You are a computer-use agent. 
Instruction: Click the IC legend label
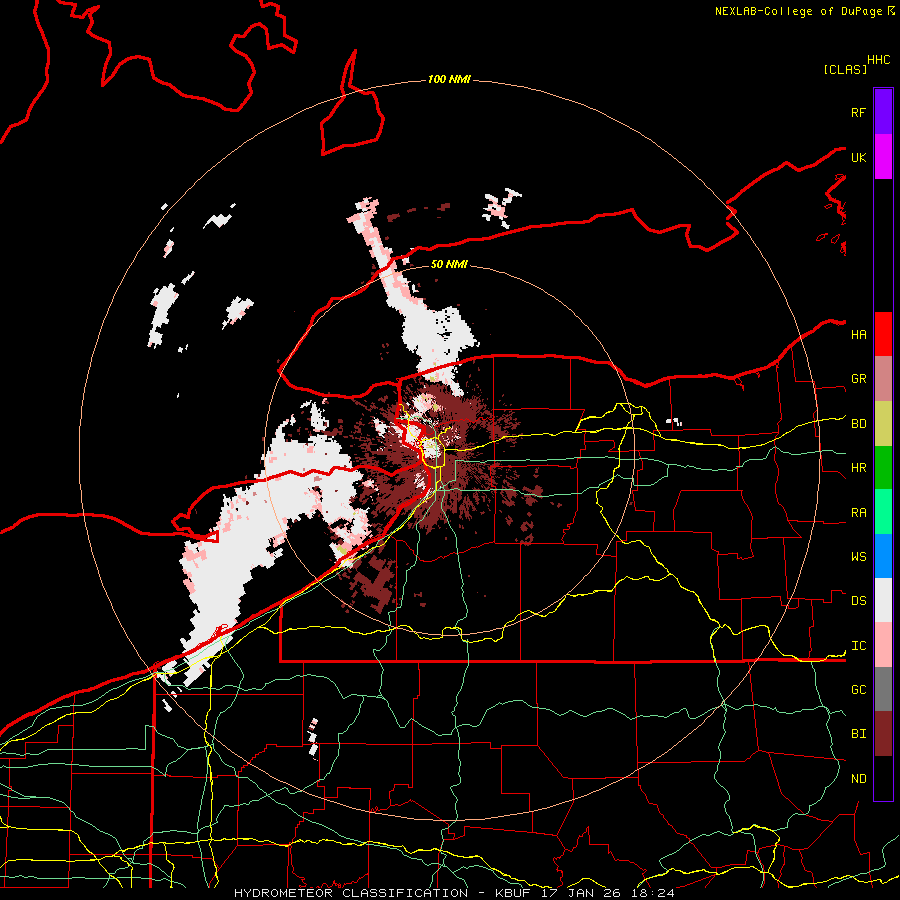[858, 645]
